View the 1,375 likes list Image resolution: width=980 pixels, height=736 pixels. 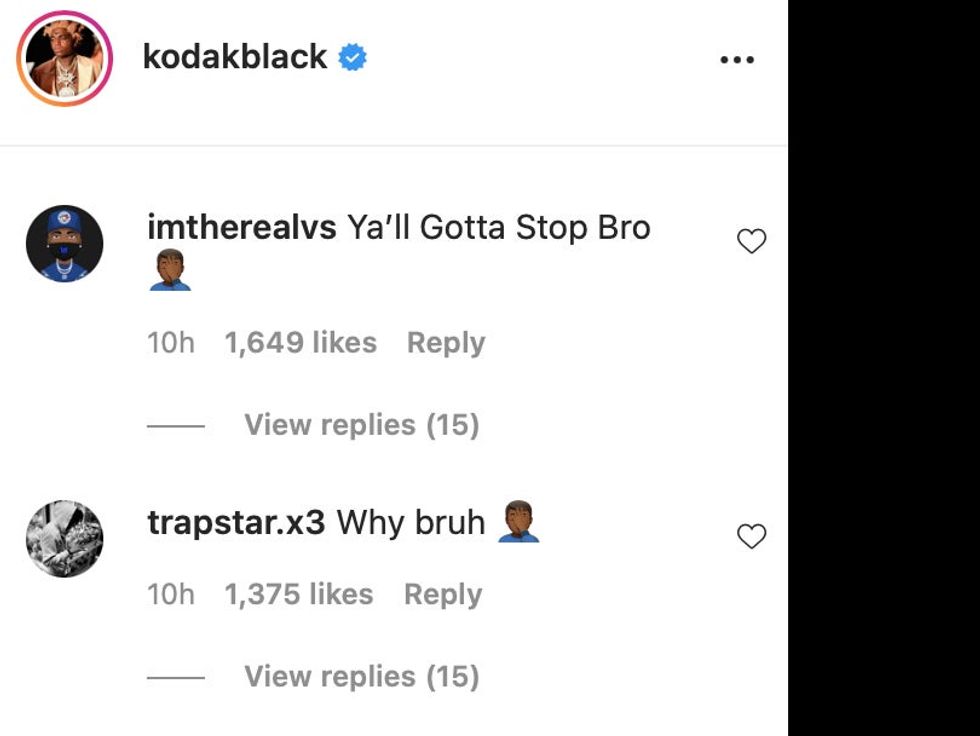point(298,594)
